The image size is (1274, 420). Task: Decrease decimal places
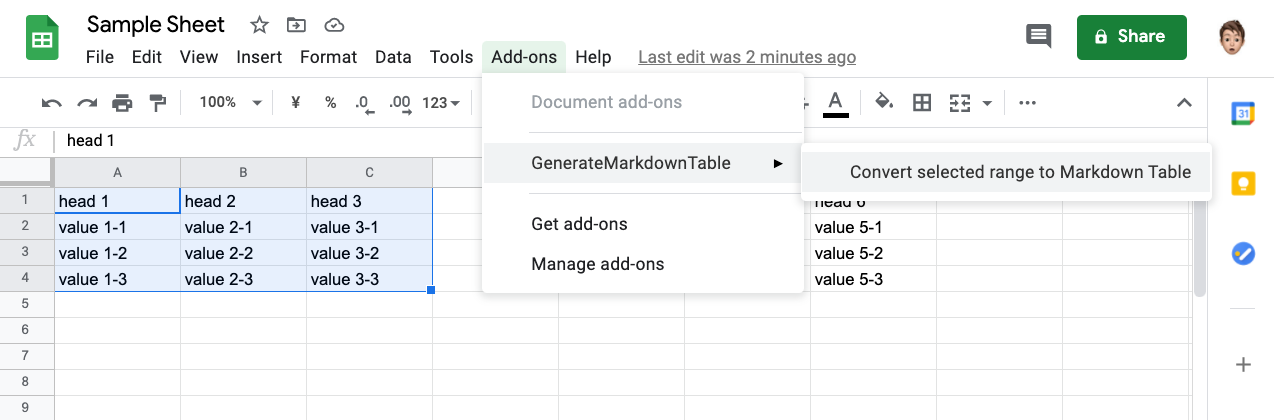[x=364, y=103]
